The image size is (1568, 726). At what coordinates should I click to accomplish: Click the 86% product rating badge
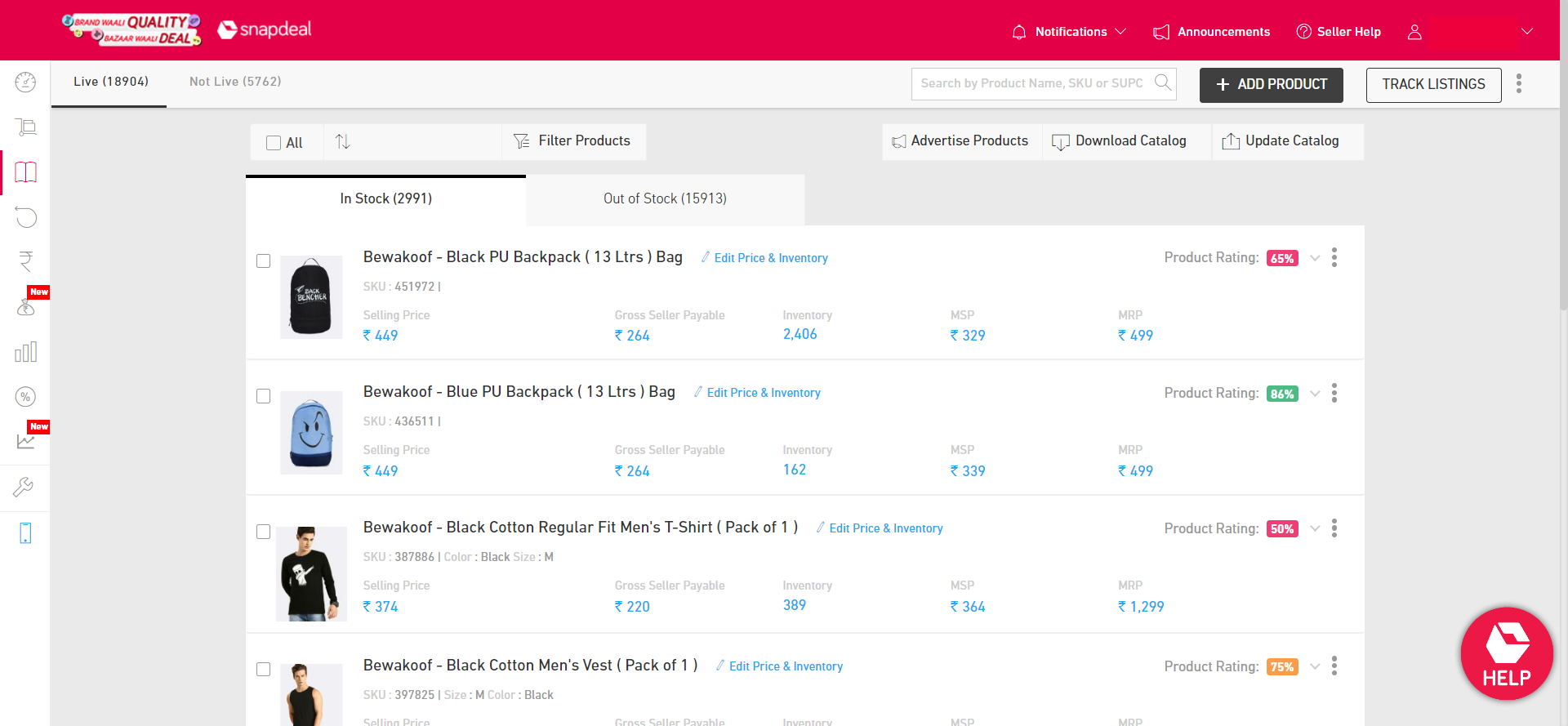click(1282, 394)
